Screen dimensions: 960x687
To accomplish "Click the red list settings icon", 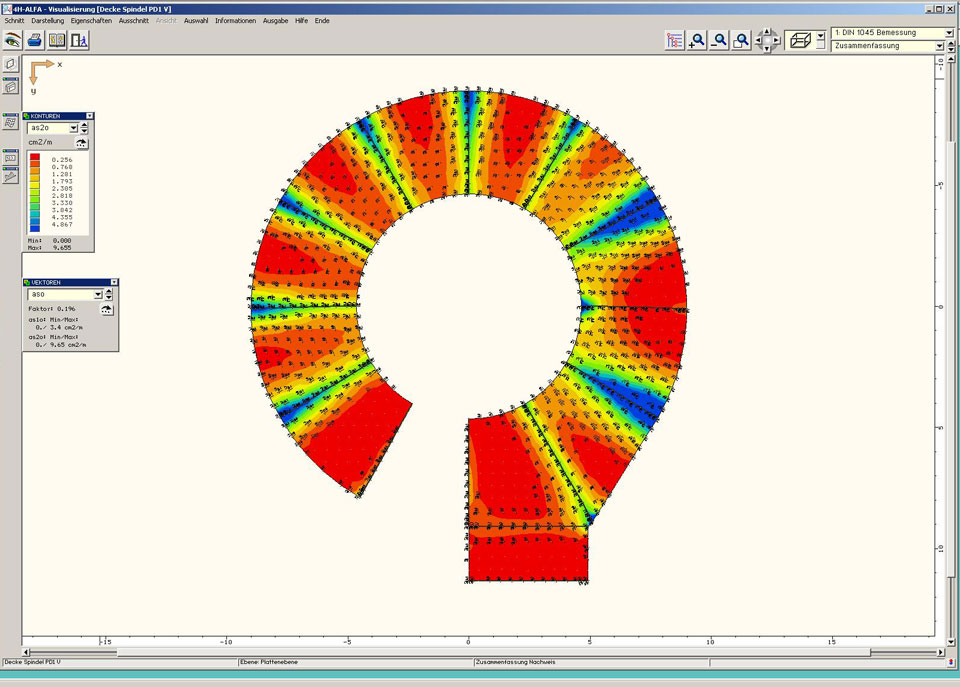I will point(675,40).
